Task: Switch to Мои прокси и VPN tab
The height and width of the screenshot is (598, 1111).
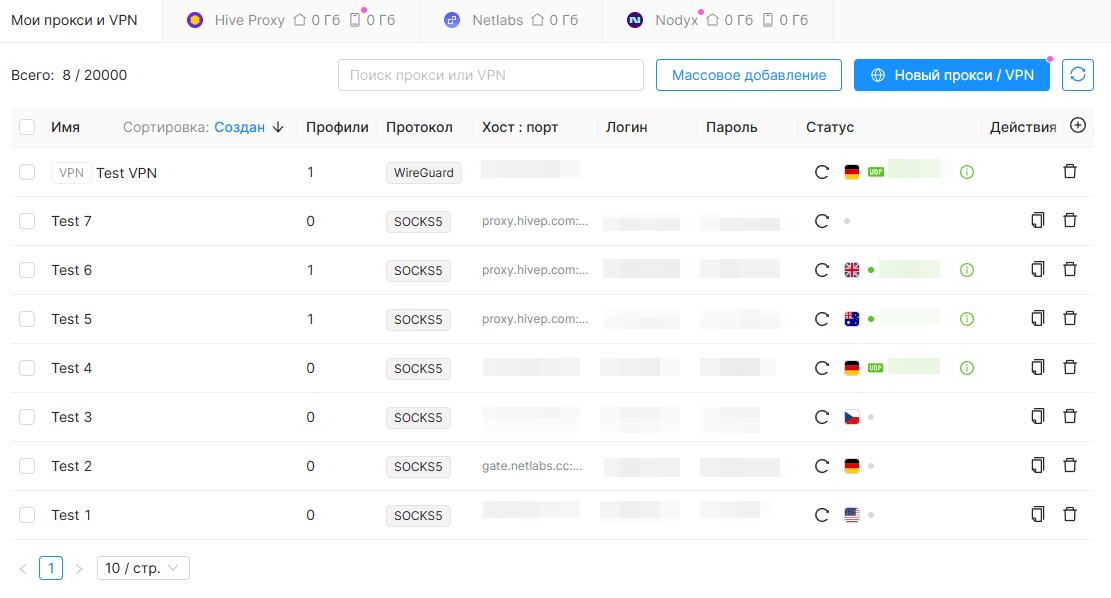Action: [74, 21]
